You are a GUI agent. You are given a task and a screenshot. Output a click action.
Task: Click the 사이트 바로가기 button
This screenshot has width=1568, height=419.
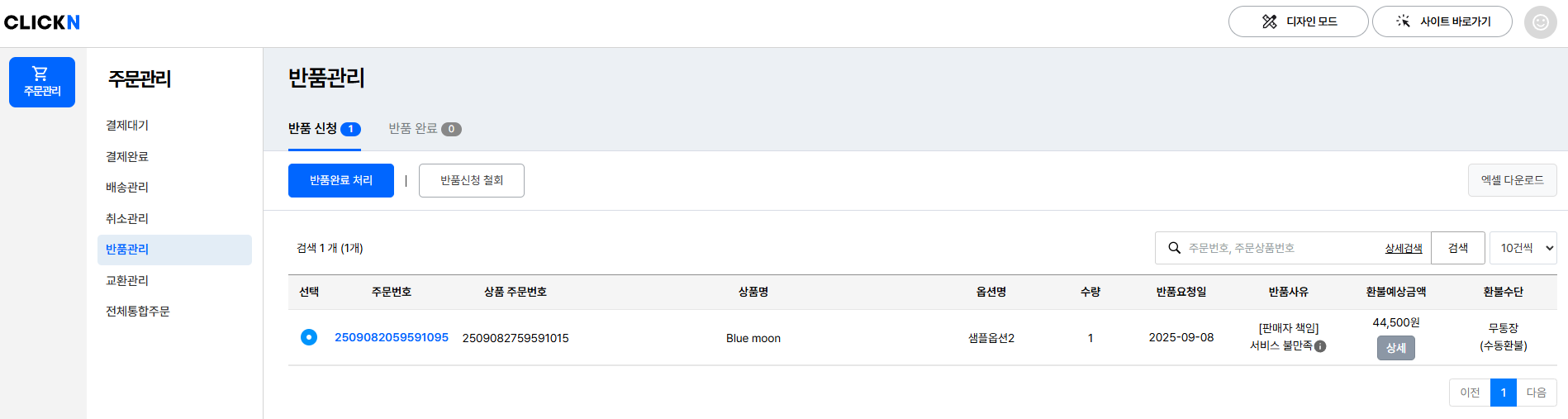click(x=1442, y=21)
